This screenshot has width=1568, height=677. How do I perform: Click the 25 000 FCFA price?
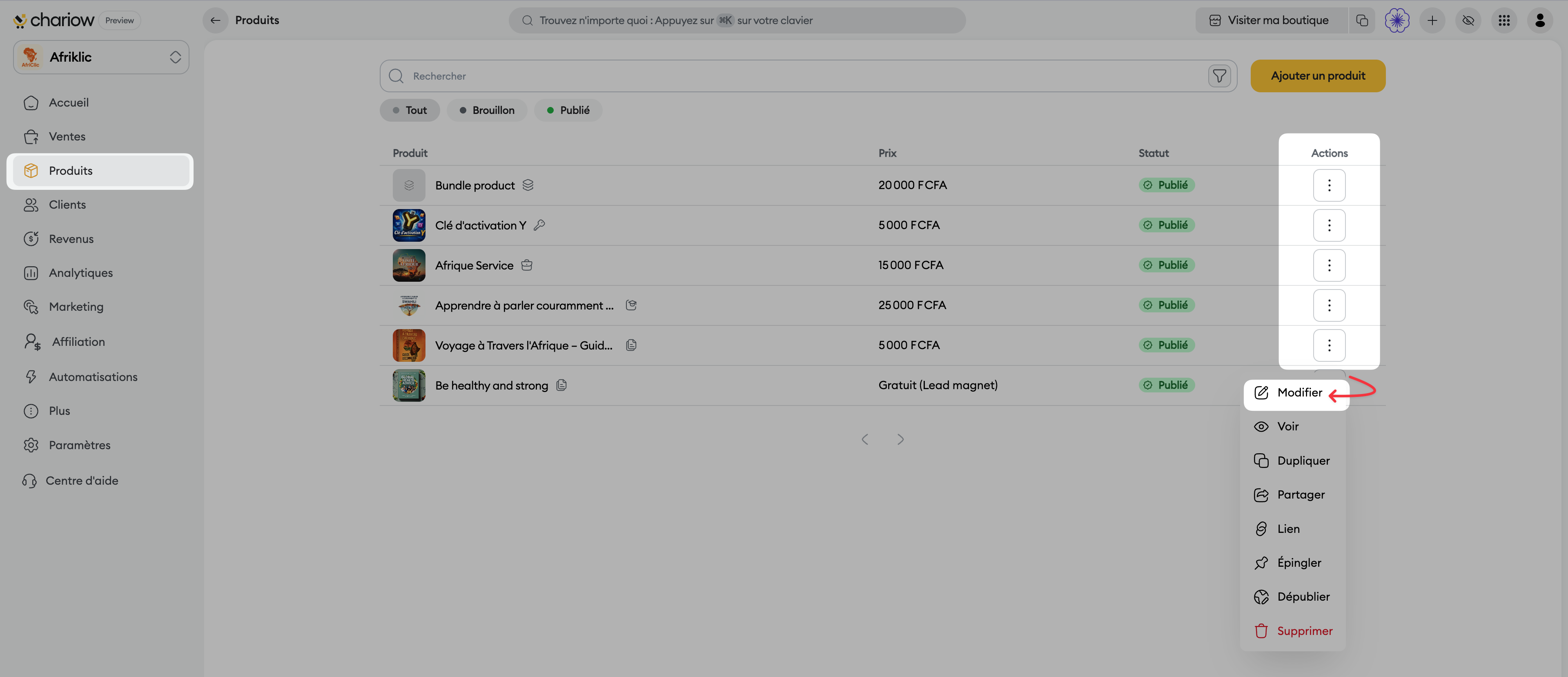912,305
